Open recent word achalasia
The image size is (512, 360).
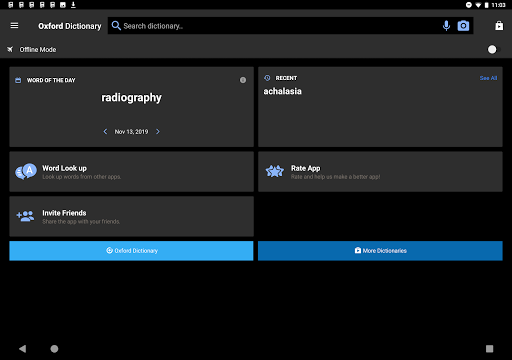tap(283, 91)
